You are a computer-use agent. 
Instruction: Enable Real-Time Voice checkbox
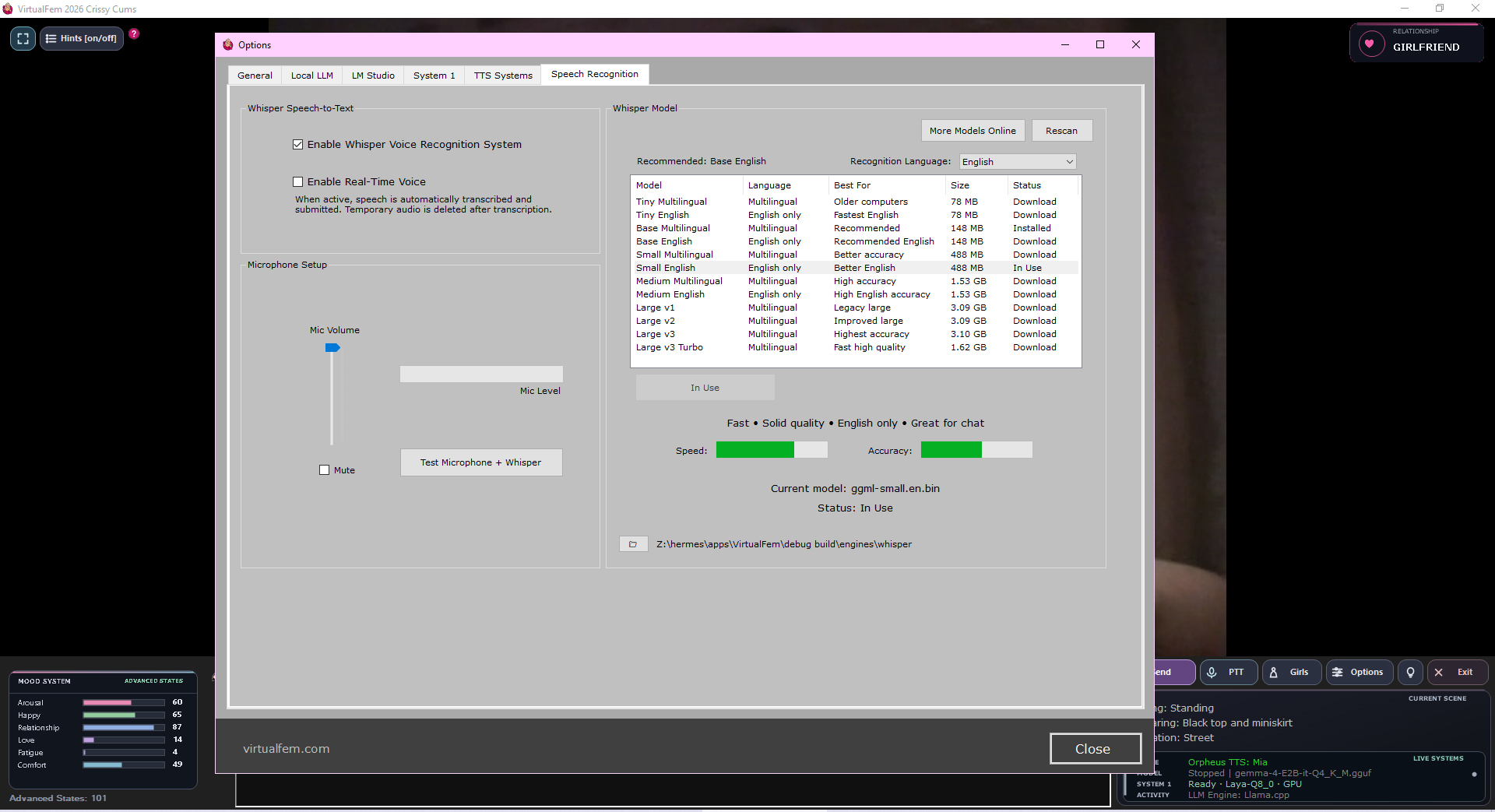[x=297, y=182]
